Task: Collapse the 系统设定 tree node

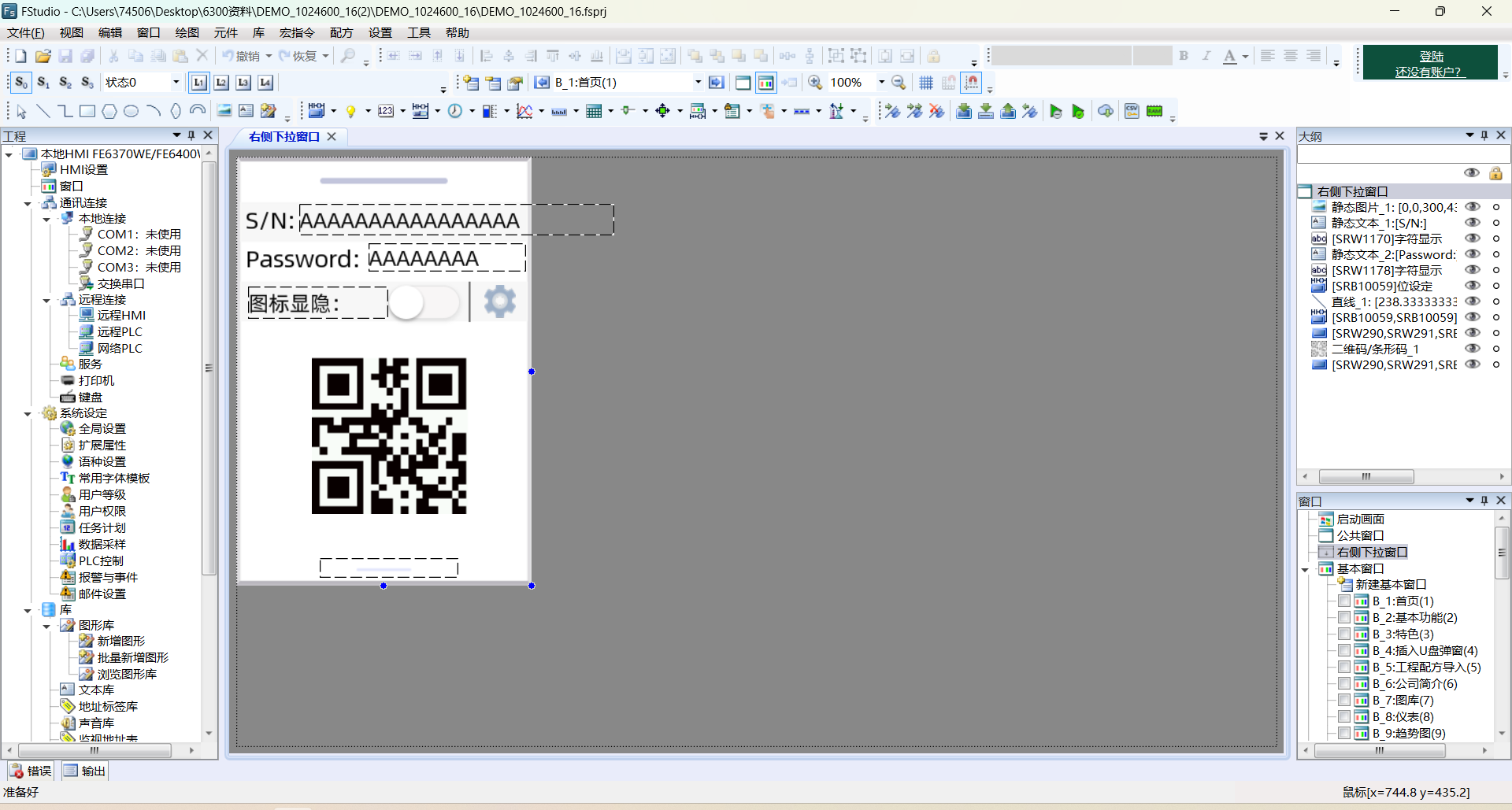Action: [28, 413]
